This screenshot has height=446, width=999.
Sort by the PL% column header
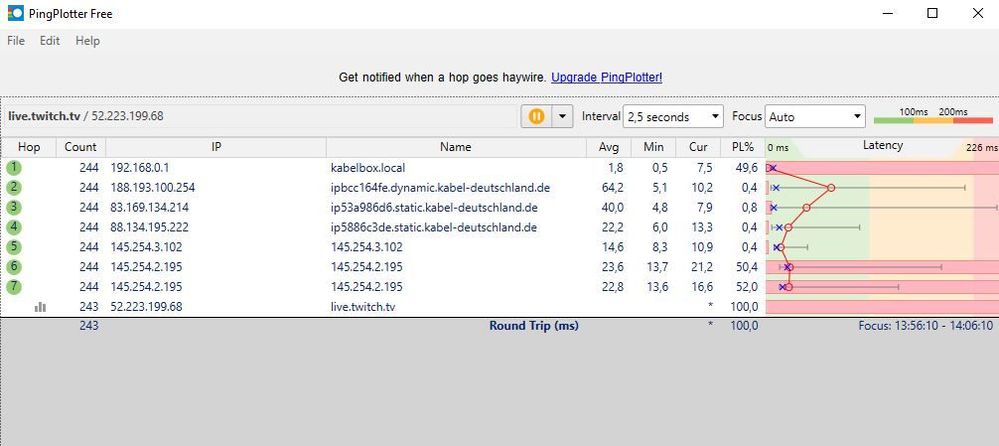(x=741, y=147)
